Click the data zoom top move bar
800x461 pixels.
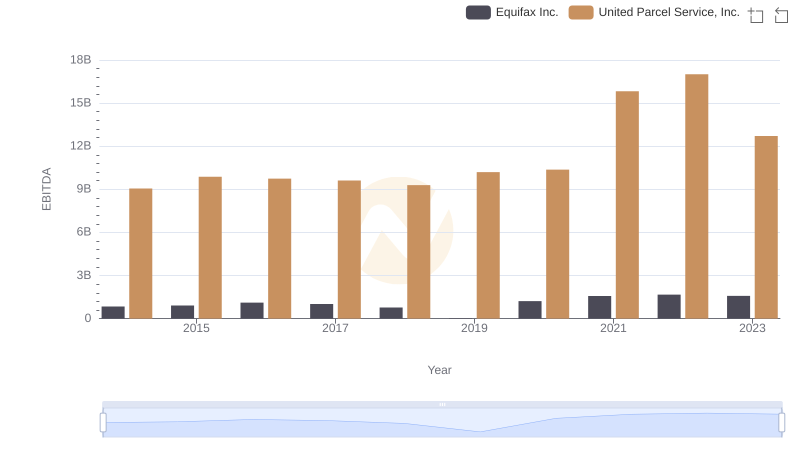(x=442, y=404)
